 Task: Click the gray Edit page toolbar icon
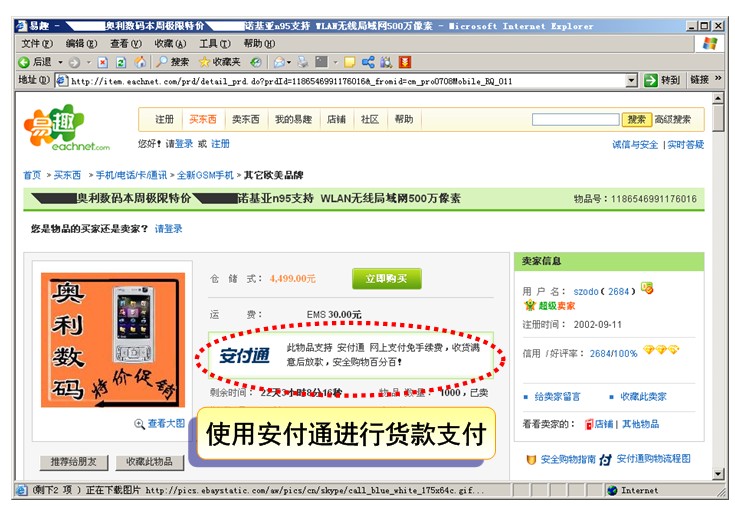(322, 62)
